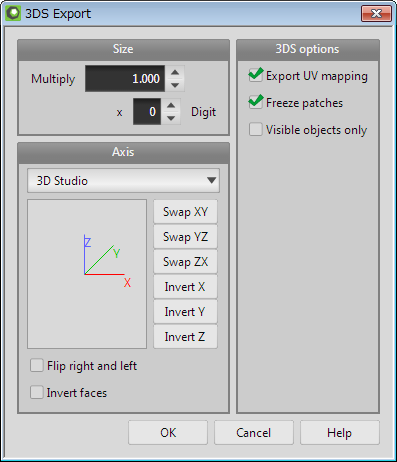
Task: Uncheck Freeze patches option
Action: (x=256, y=102)
